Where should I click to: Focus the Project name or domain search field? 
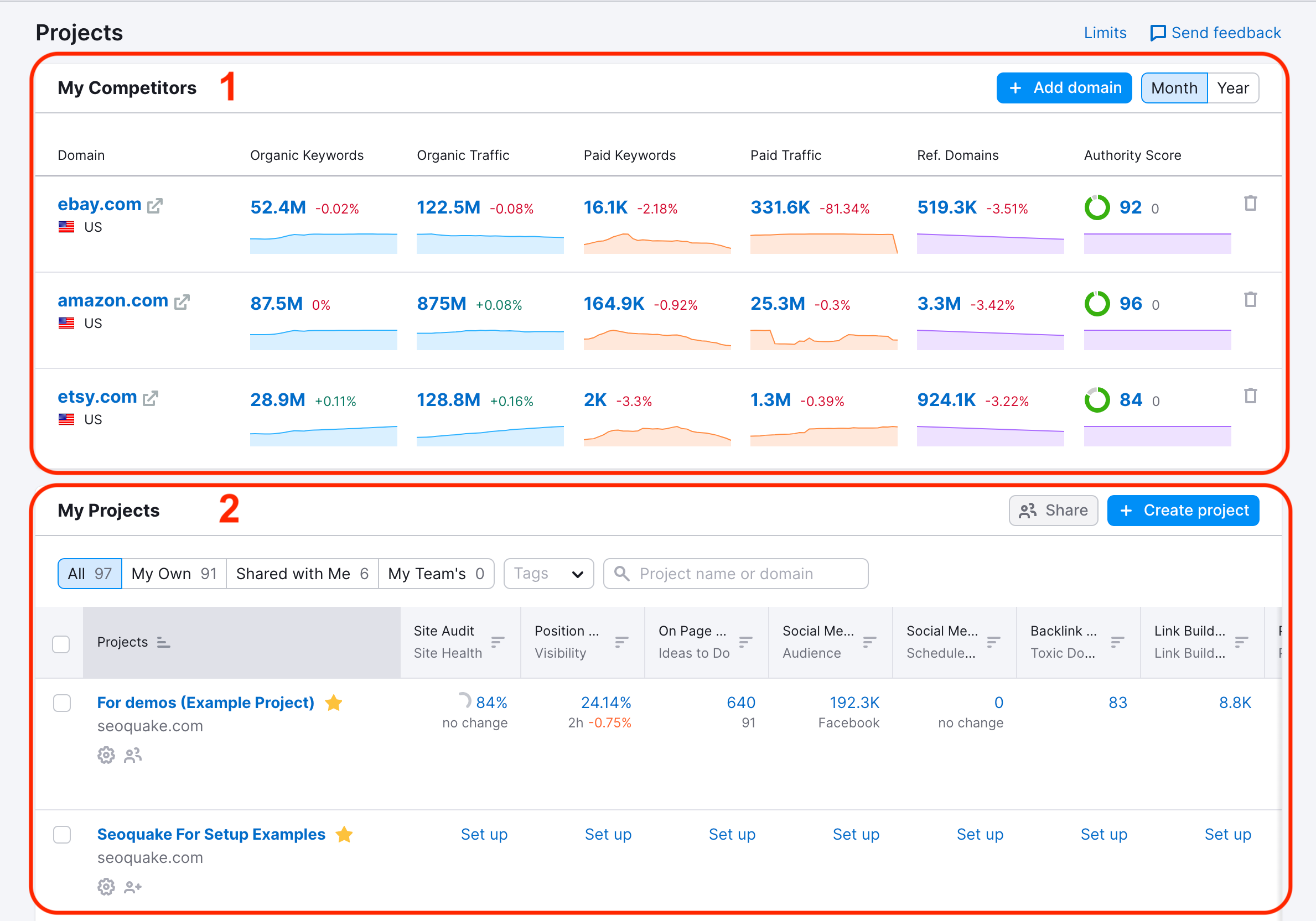[736, 573]
